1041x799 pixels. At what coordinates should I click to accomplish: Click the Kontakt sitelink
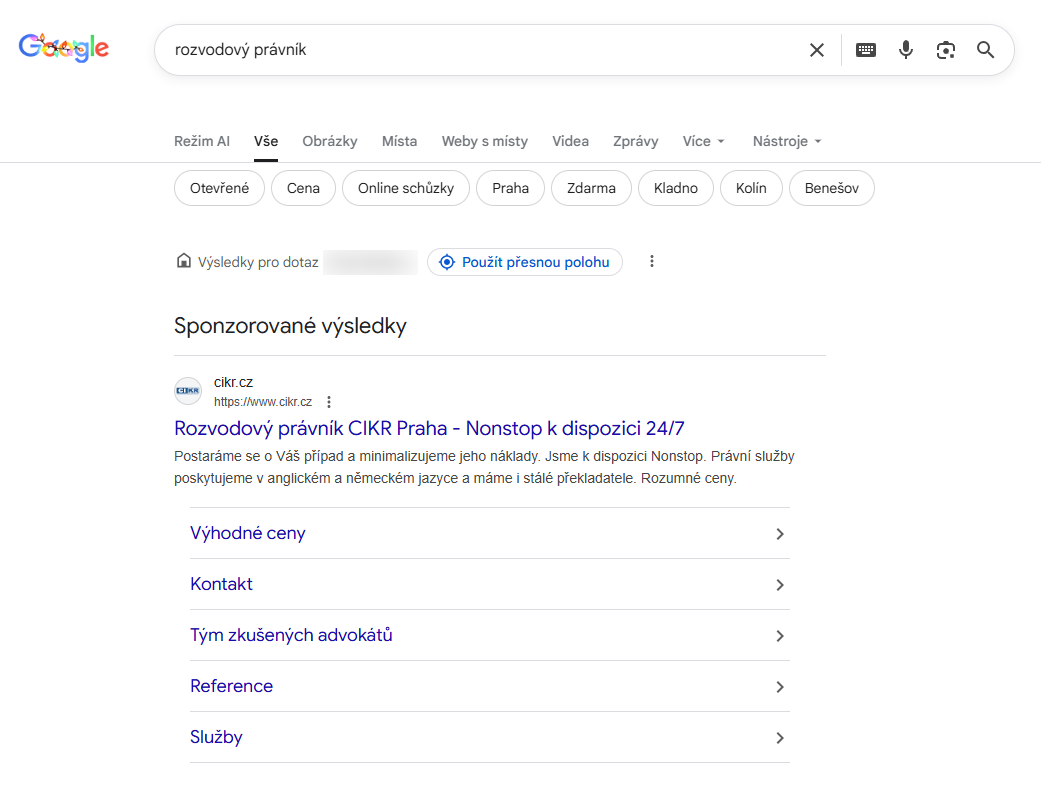coord(219,584)
